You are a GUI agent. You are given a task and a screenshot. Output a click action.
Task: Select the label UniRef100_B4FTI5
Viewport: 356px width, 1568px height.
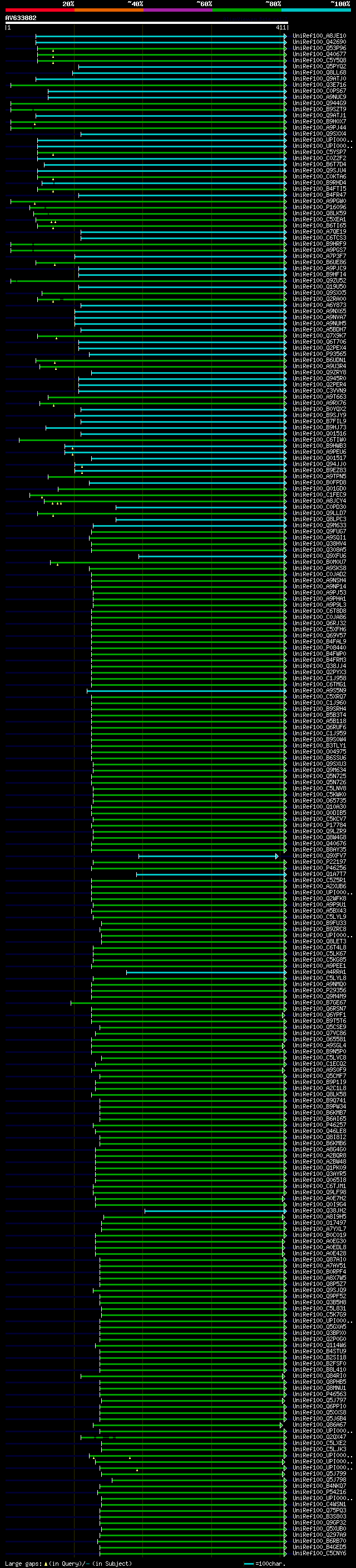click(319, 189)
